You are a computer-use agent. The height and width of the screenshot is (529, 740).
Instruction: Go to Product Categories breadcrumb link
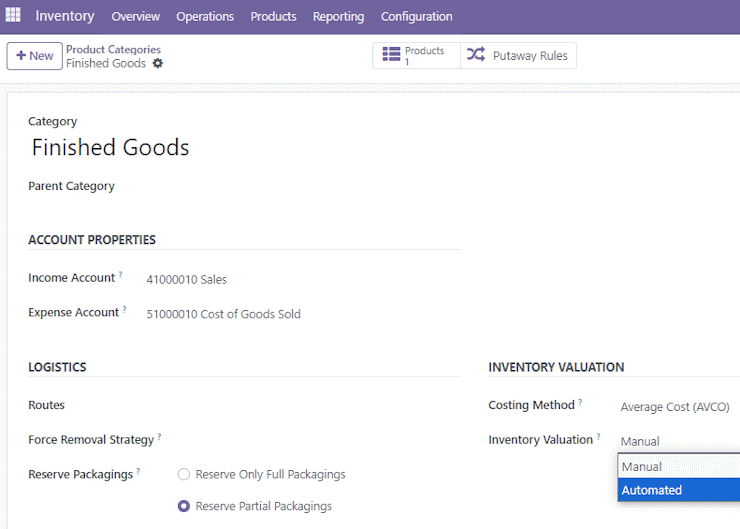(x=113, y=49)
